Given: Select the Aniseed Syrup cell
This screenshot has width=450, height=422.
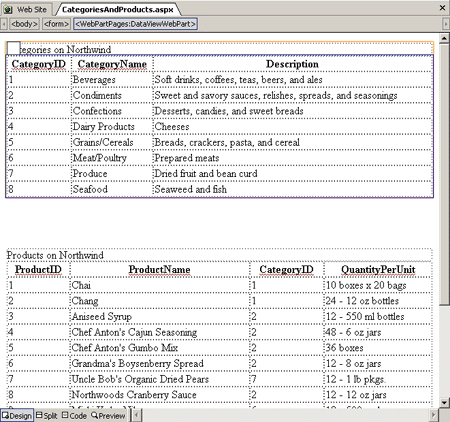Looking at the screenshot, I should click(x=160, y=317).
